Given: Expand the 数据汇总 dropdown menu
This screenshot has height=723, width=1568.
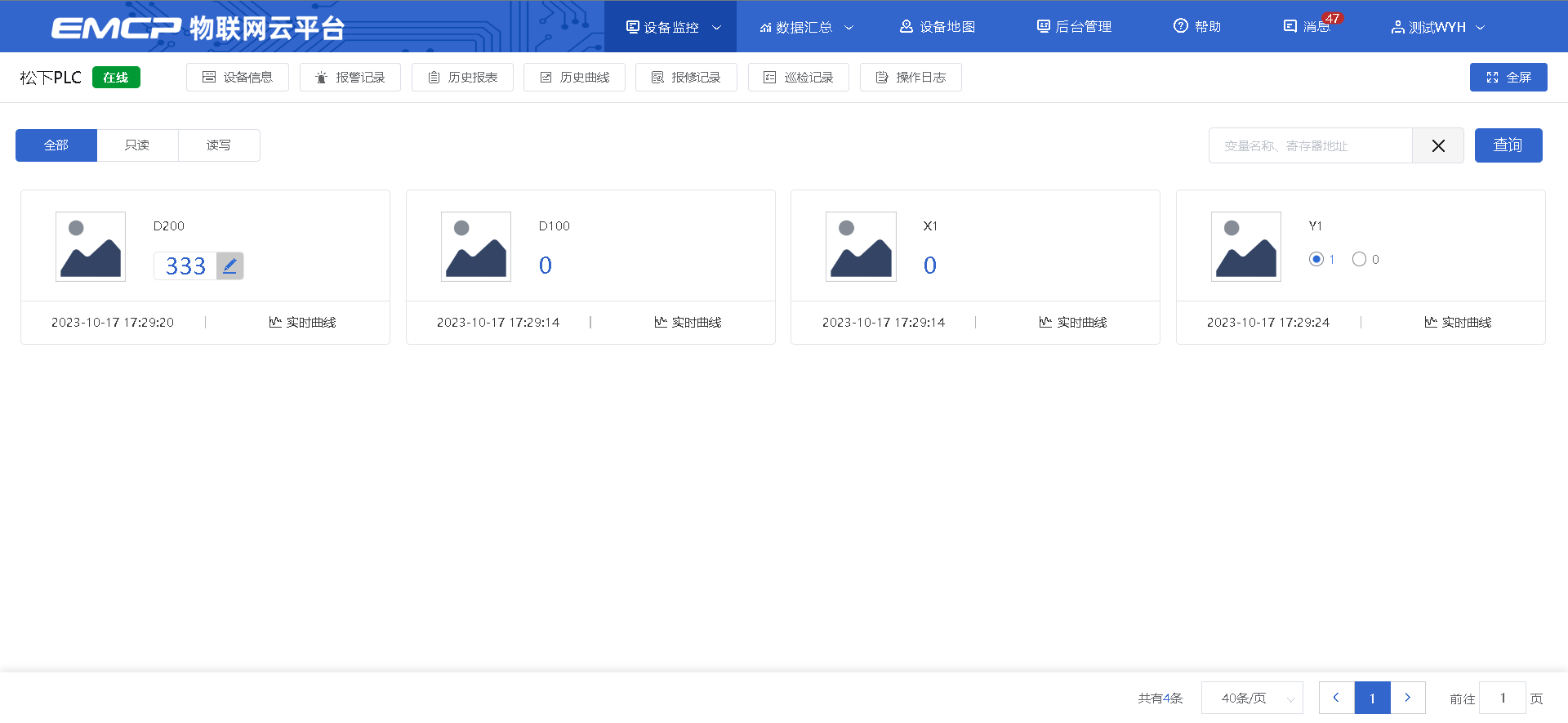Looking at the screenshot, I should [x=805, y=27].
